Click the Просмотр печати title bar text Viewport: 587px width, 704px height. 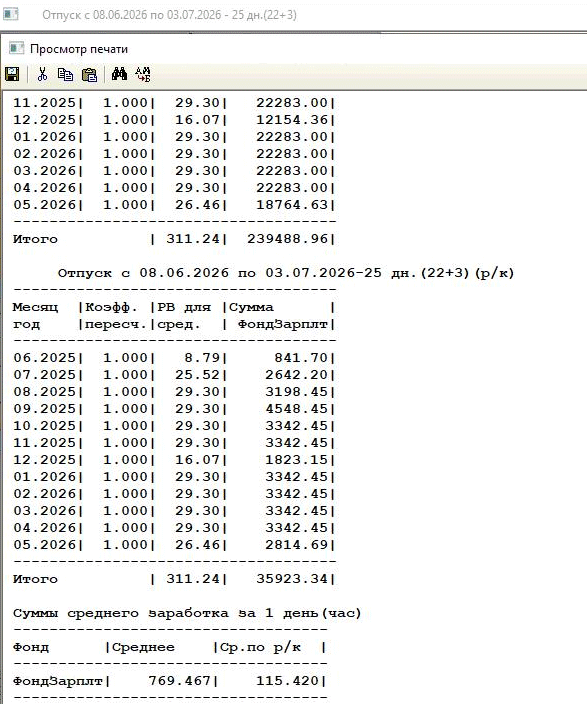click(x=79, y=49)
